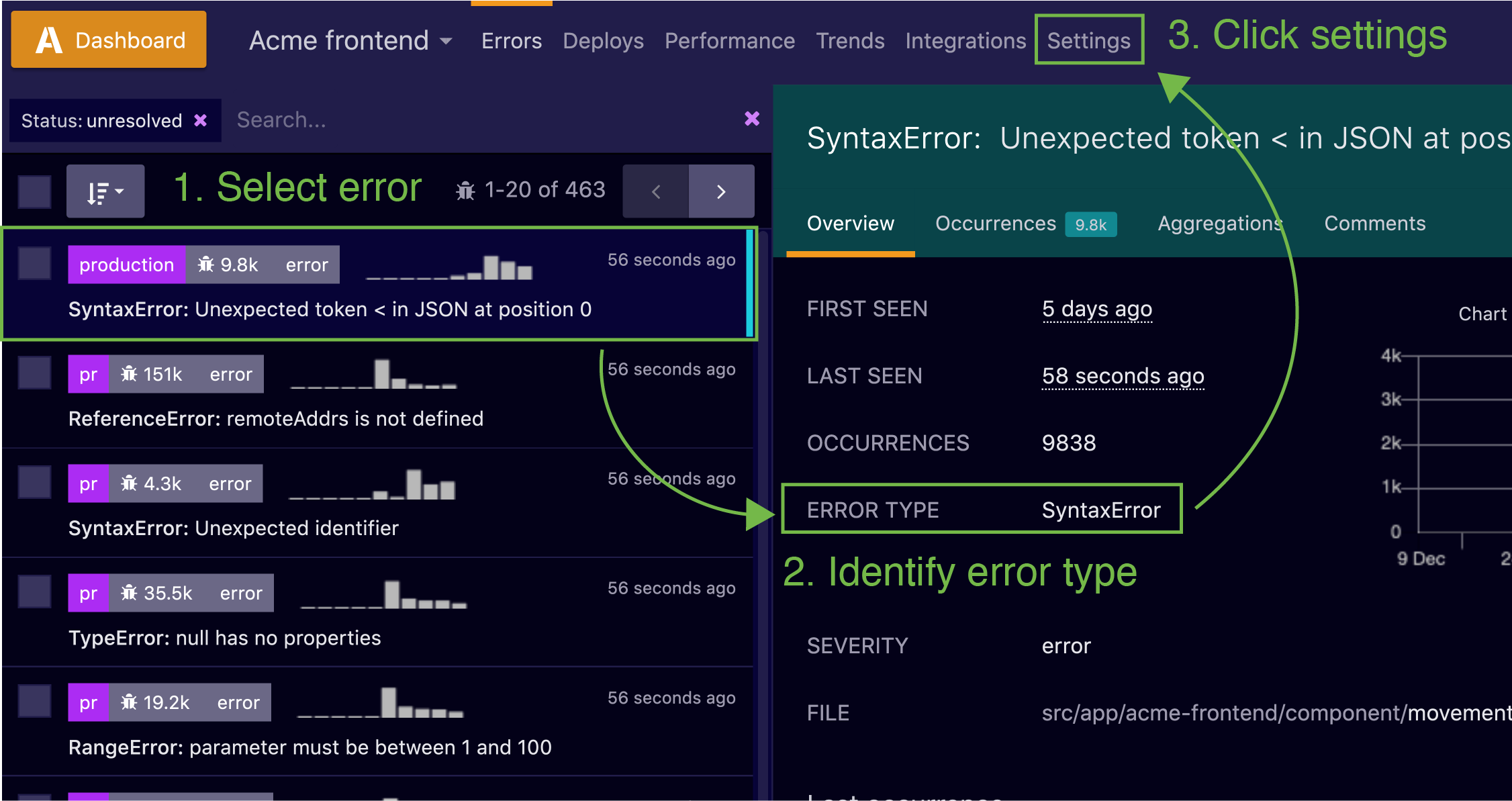The image size is (1512, 801).
Task: Click the bug icon next to 4.3k
Action: [130, 483]
